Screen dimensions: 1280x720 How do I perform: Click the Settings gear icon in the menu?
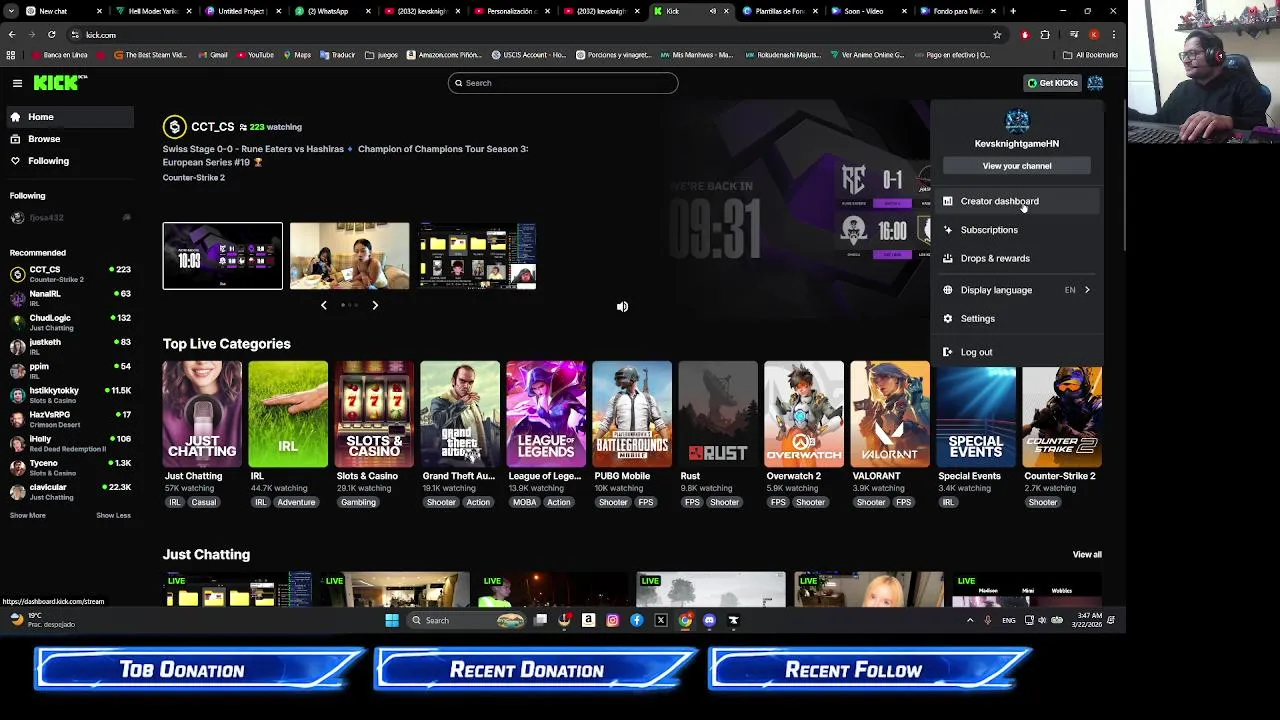click(x=948, y=319)
